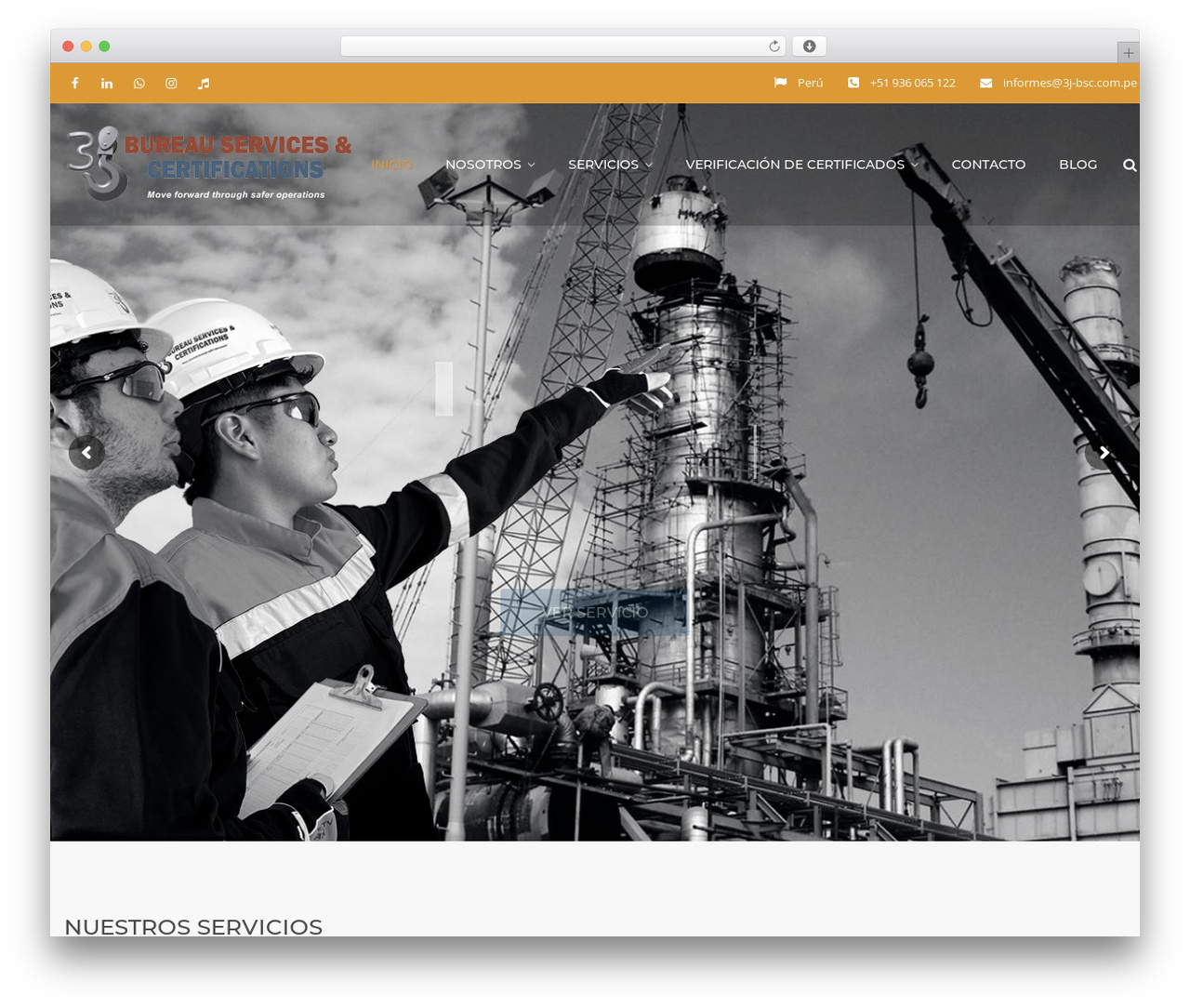Expand the Nosotros menu chevron
Image resolution: width=1190 pixels, height=1008 pixels.
click(532, 165)
